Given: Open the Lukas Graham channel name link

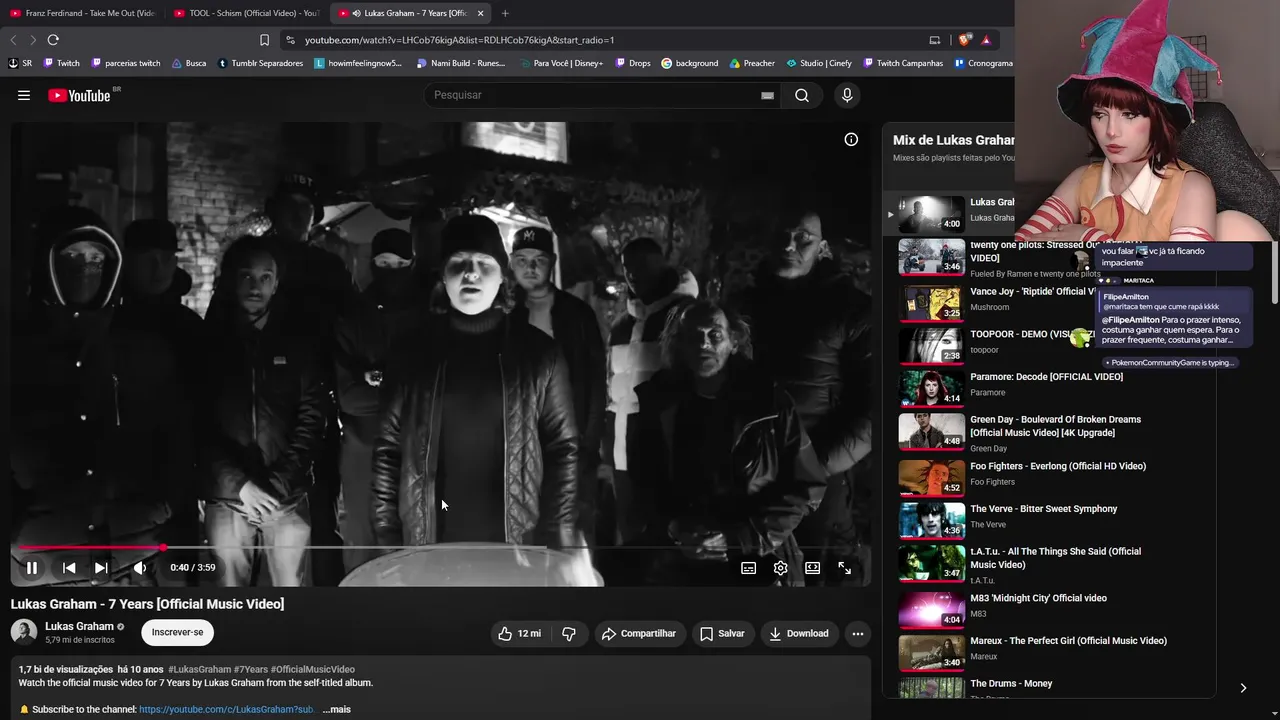Looking at the screenshot, I should click(79, 626).
